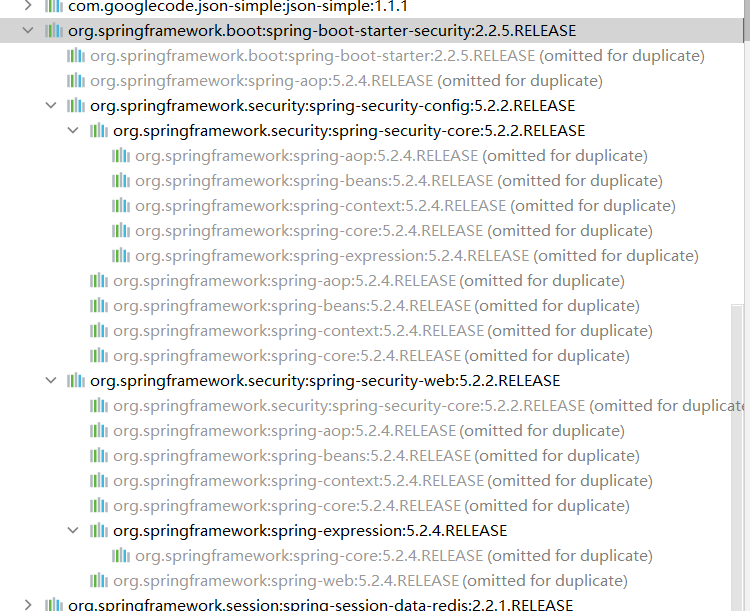Select the spring-session-data-redis:2.2.1.RELEASE row text
The height and width of the screenshot is (611, 750).
tap(320, 605)
